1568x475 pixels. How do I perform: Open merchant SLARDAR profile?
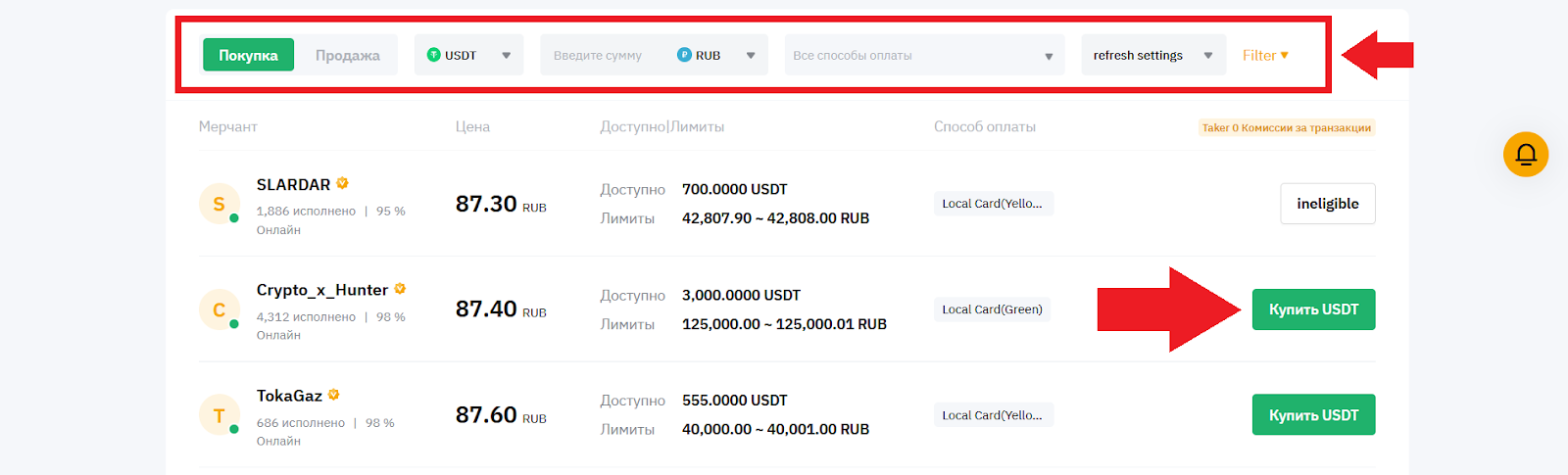pos(293,184)
